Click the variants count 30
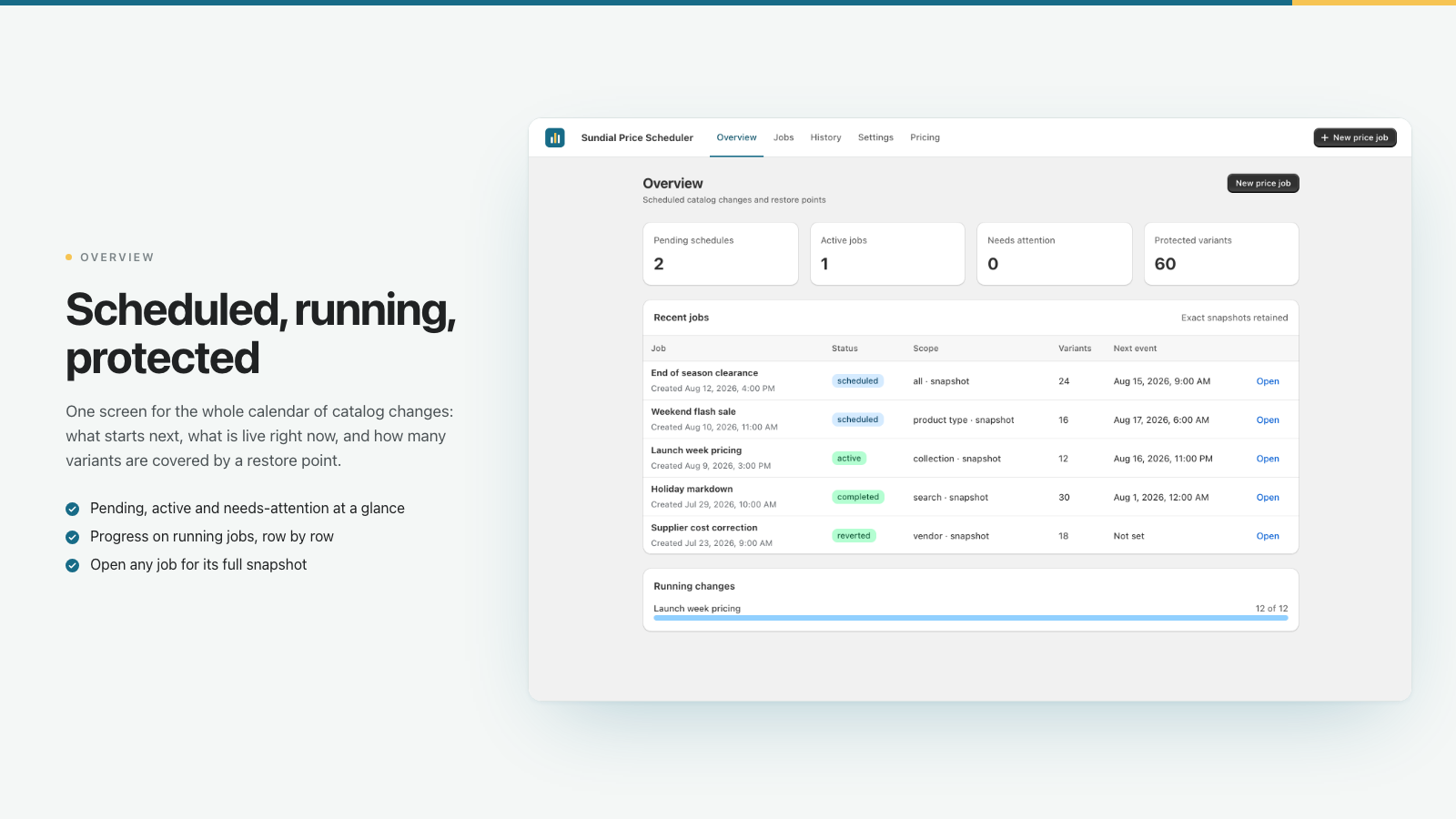 tap(1064, 498)
